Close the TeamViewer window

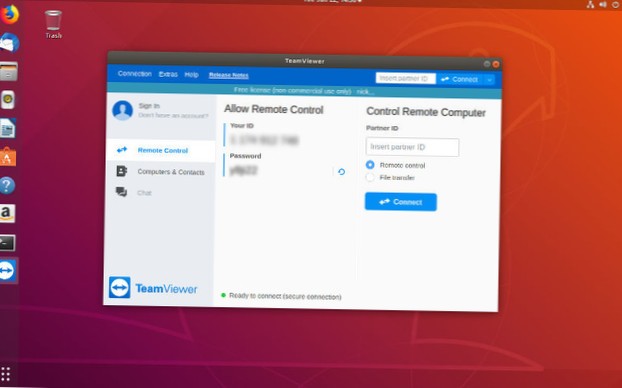tap(495, 64)
